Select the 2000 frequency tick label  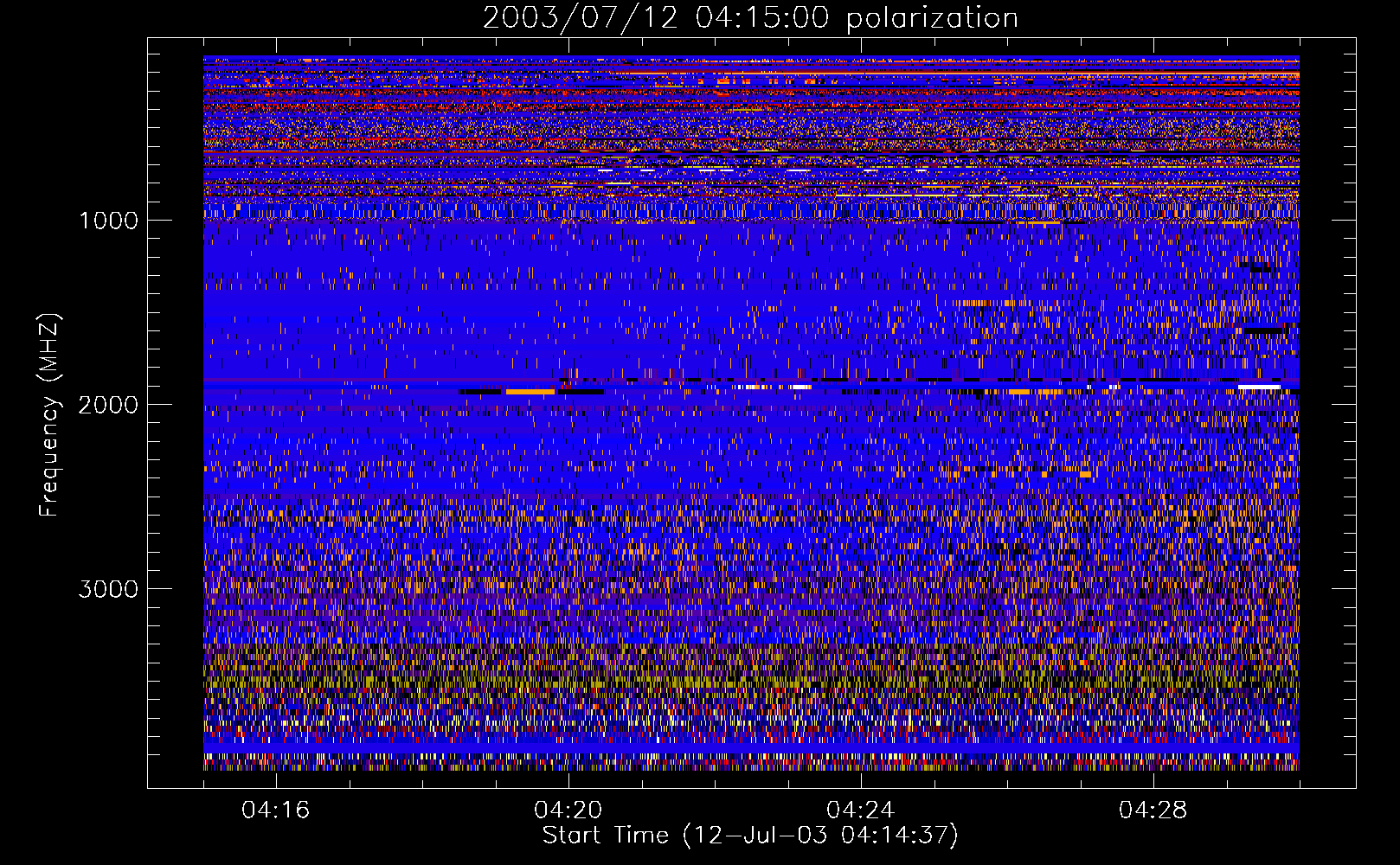pos(108,405)
